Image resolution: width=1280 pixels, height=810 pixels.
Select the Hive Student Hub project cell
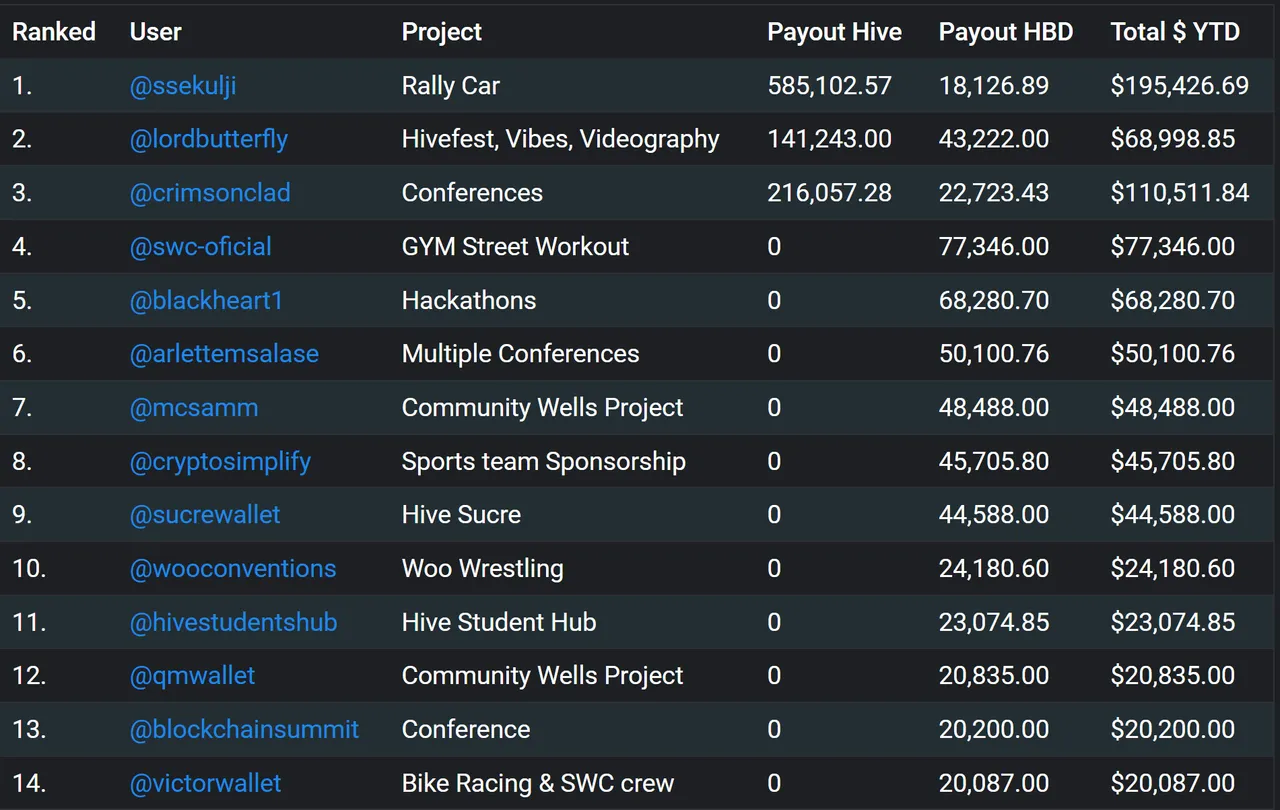499,622
